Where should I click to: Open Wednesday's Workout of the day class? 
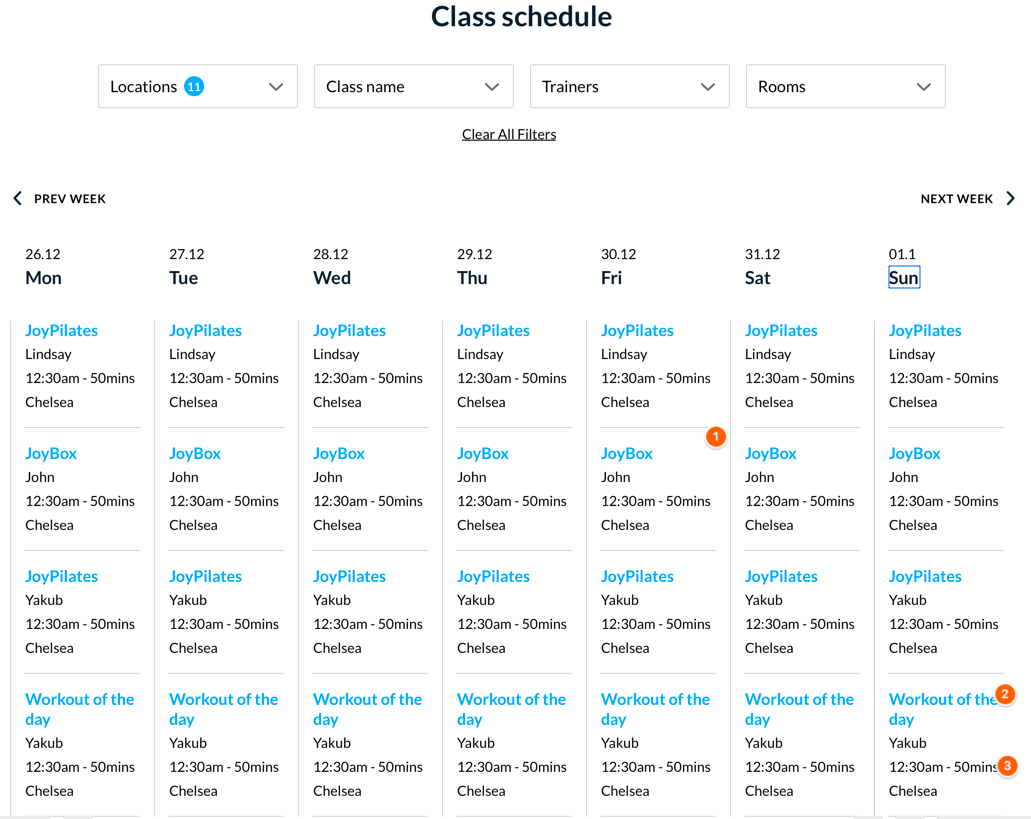[x=368, y=709]
